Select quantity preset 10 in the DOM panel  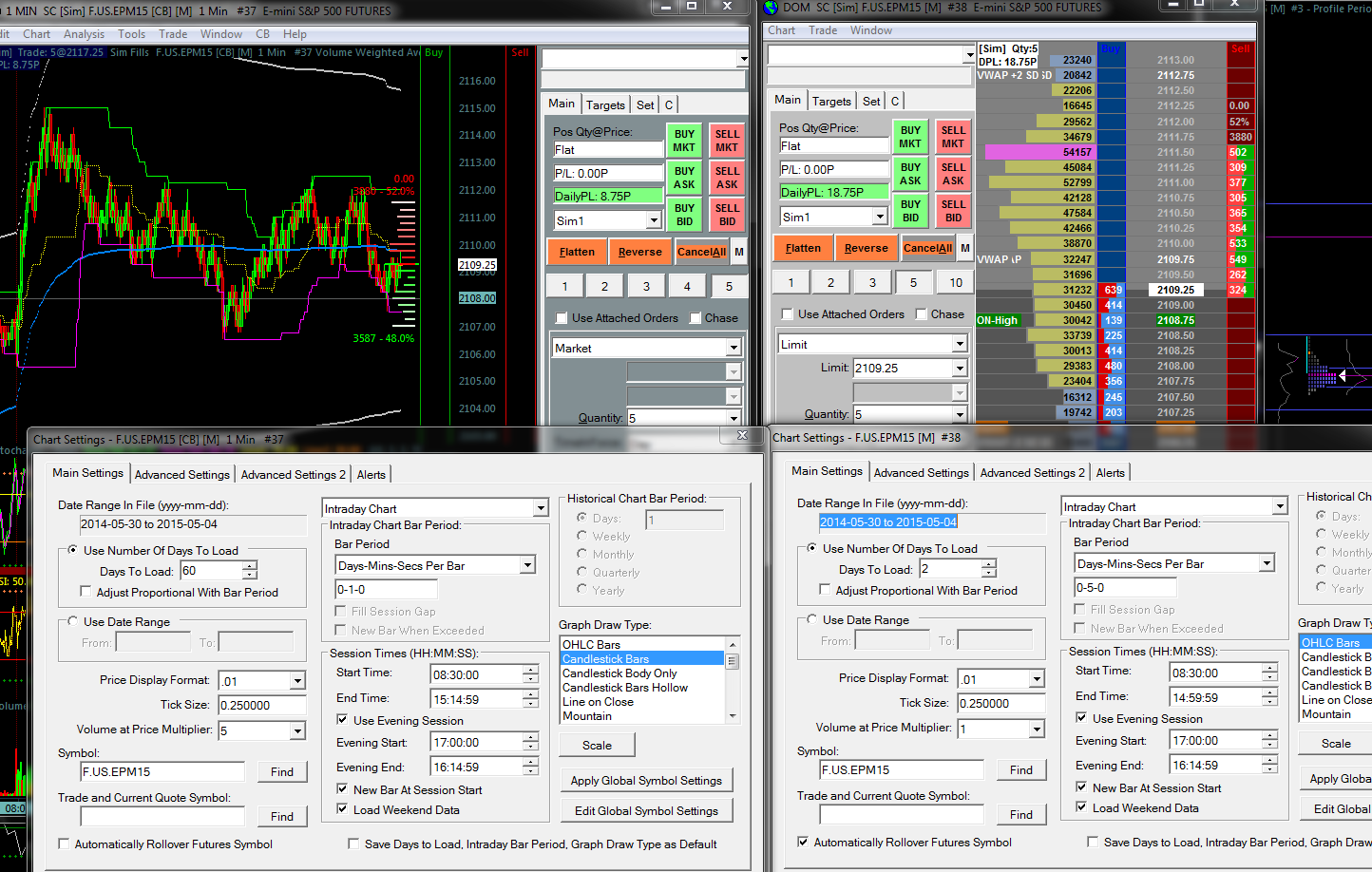point(955,282)
